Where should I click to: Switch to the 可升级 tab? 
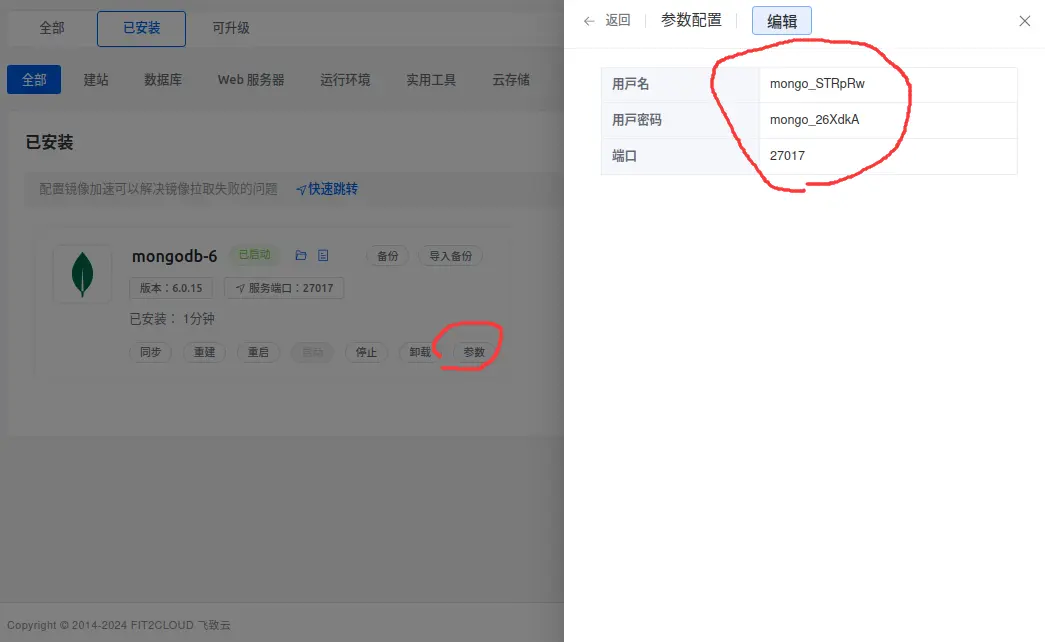[231, 28]
